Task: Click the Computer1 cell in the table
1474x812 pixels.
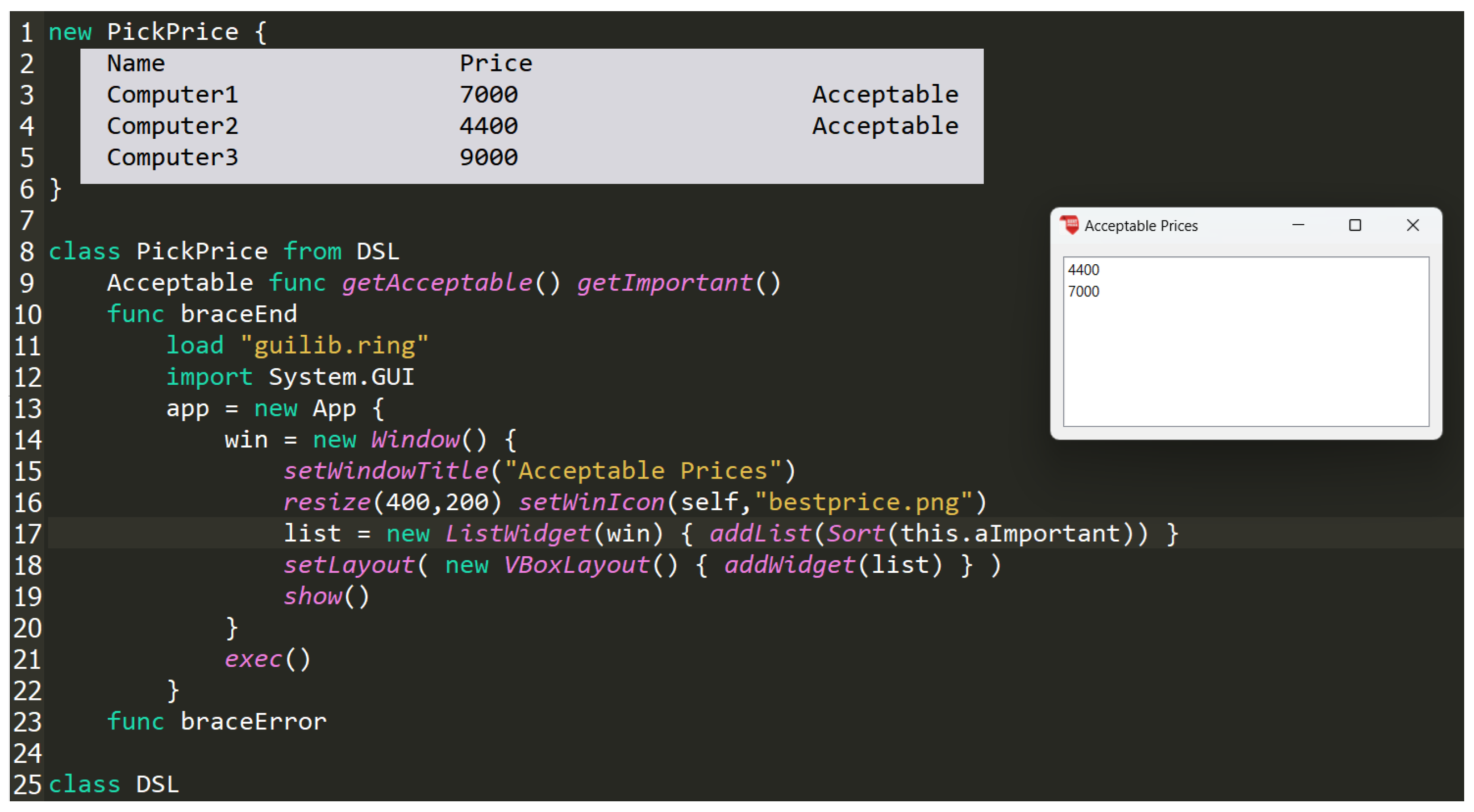Action: [x=172, y=95]
